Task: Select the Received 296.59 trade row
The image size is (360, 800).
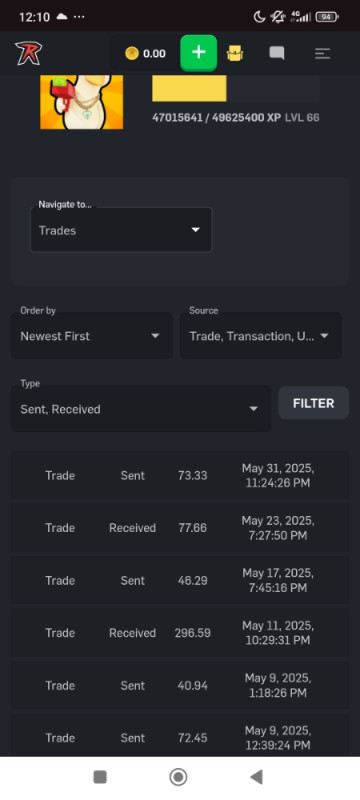Action: [x=180, y=633]
